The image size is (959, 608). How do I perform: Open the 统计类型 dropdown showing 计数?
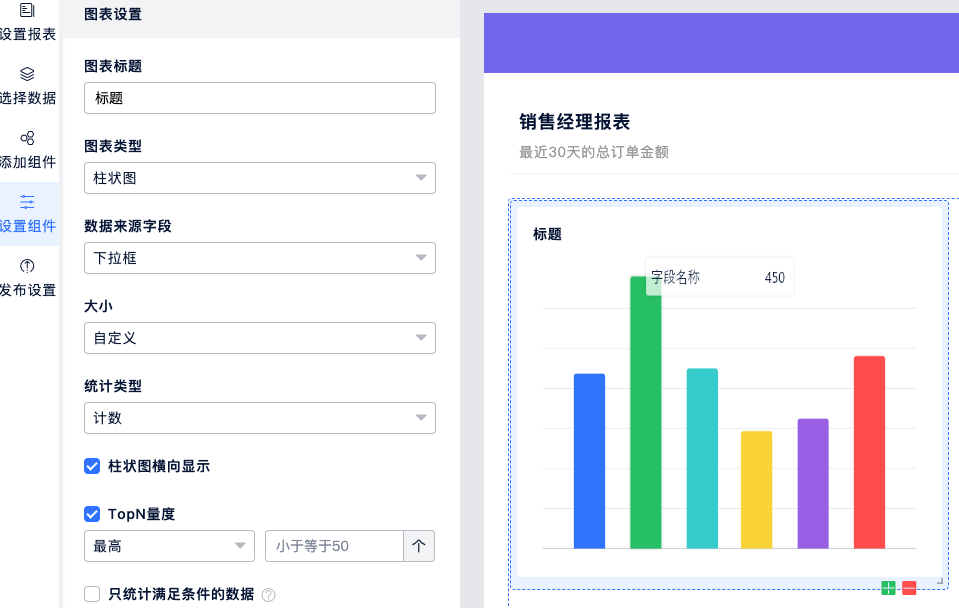(259, 418)
